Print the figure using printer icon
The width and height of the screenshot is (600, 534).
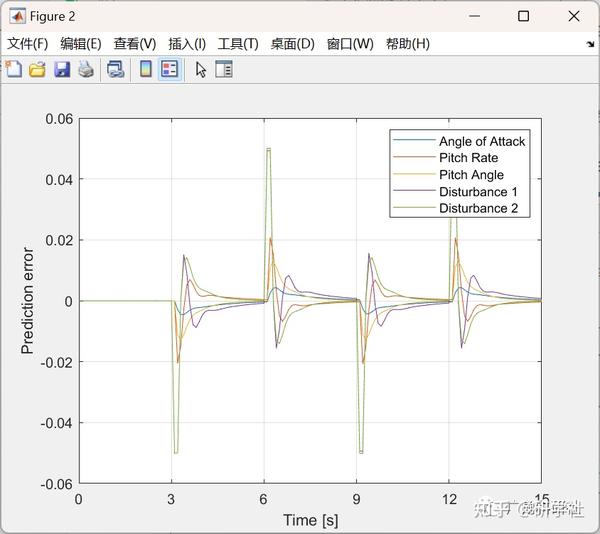(x=86, y=70)
